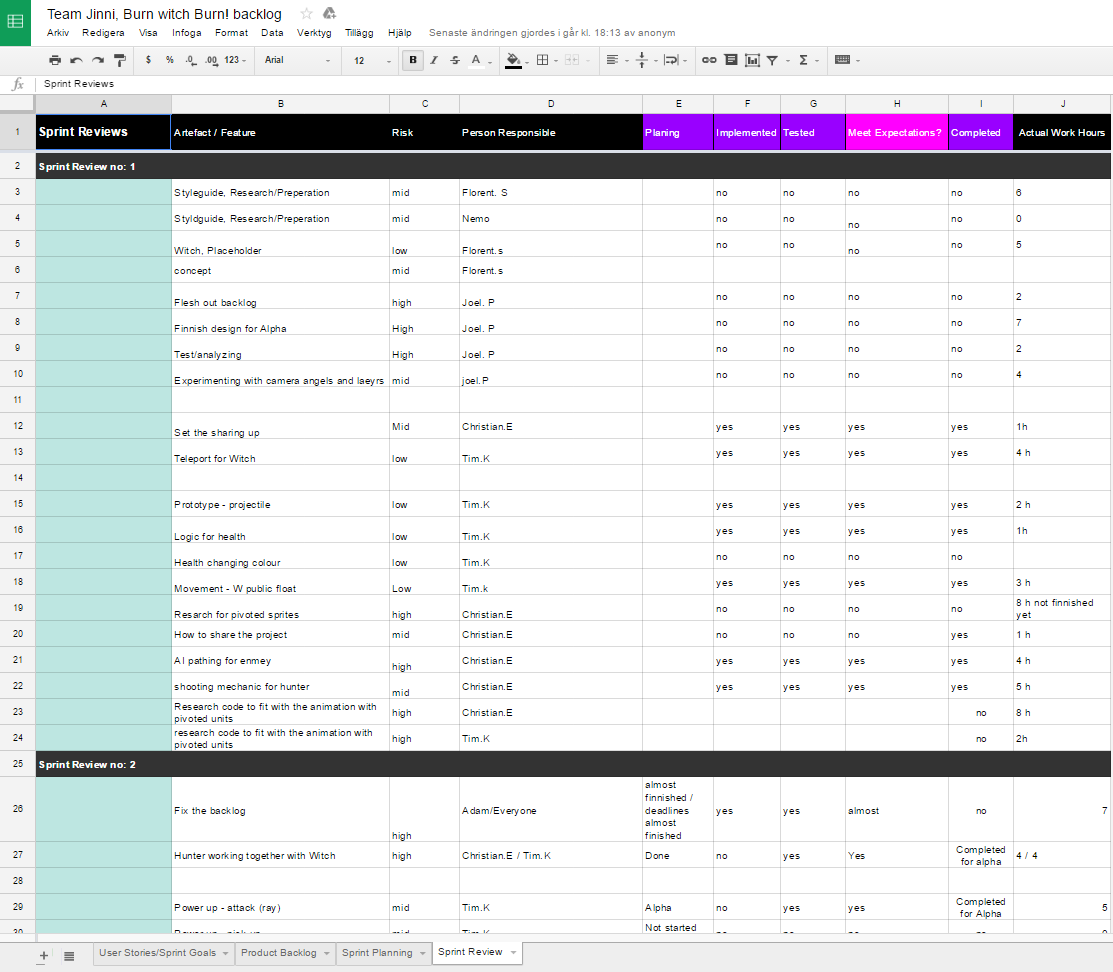Toggle italic formatting button
Screen dimensions: 1113x972
(x=434, y=60)
